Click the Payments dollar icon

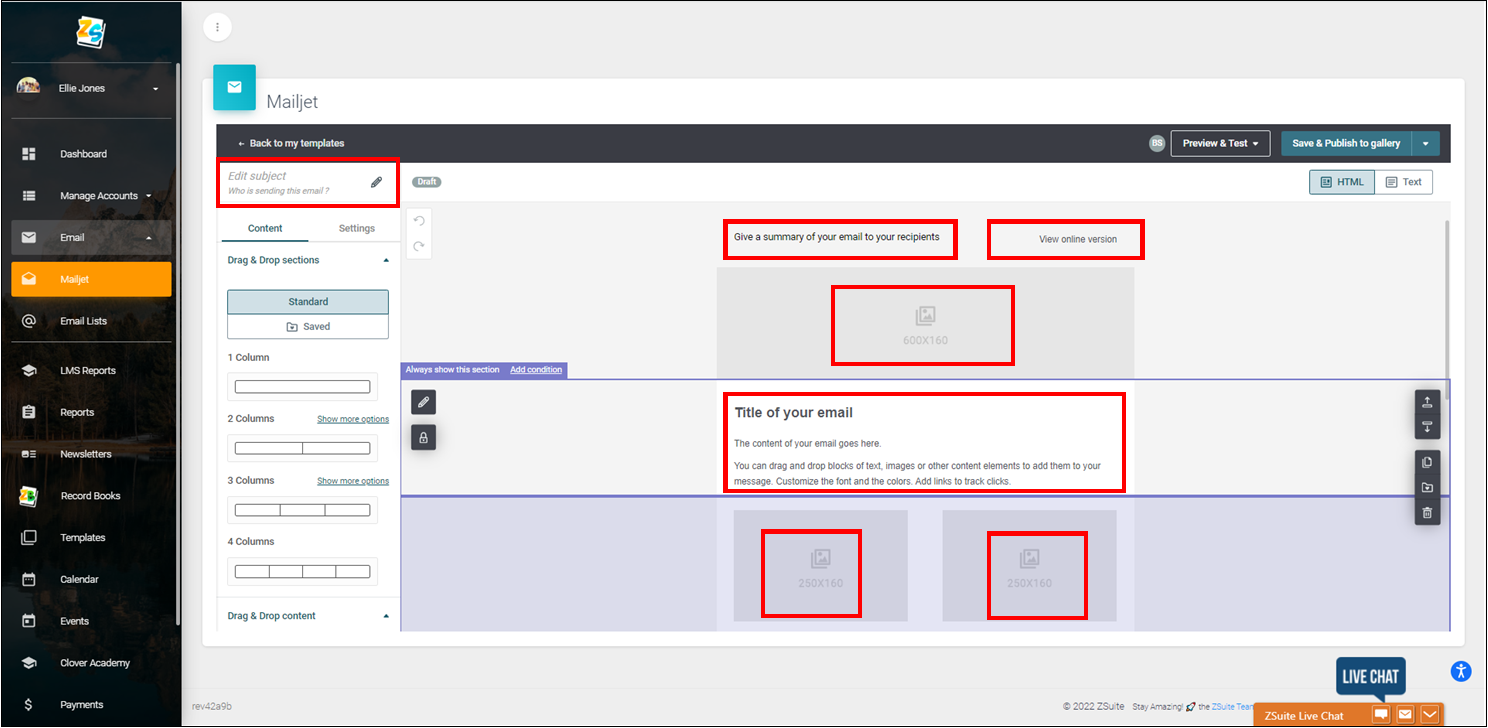coord(29,705)
